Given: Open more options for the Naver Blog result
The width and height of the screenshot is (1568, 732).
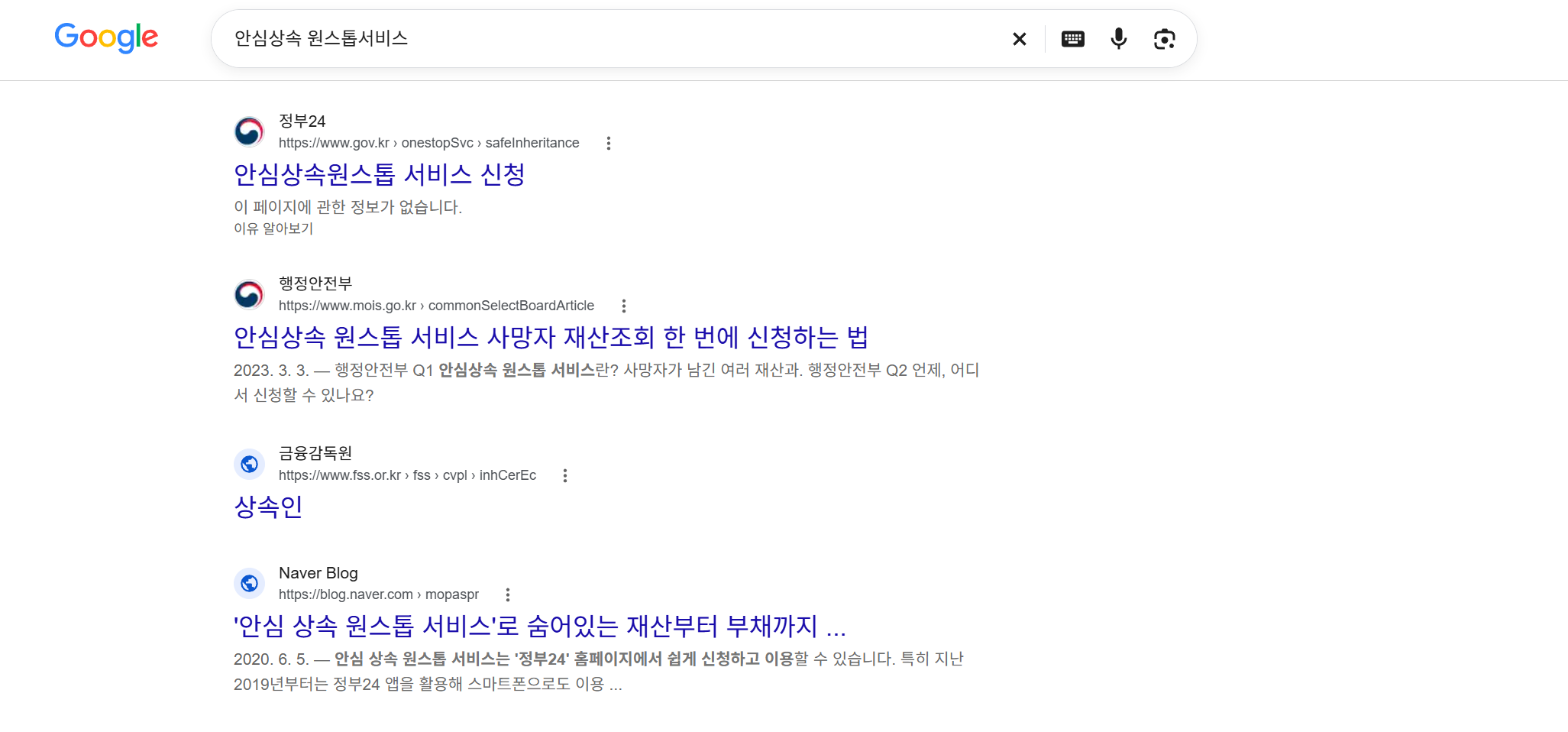Looking at the screenshot, I should tap(508, 594).
